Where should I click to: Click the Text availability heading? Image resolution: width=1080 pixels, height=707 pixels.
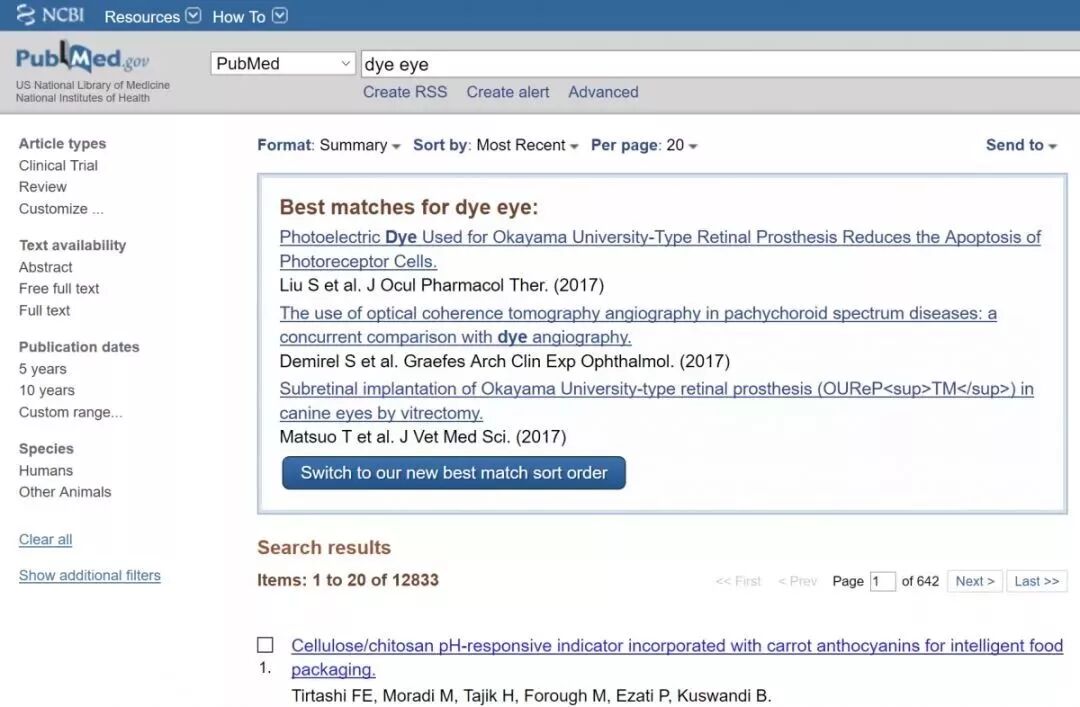click(73, 245)
